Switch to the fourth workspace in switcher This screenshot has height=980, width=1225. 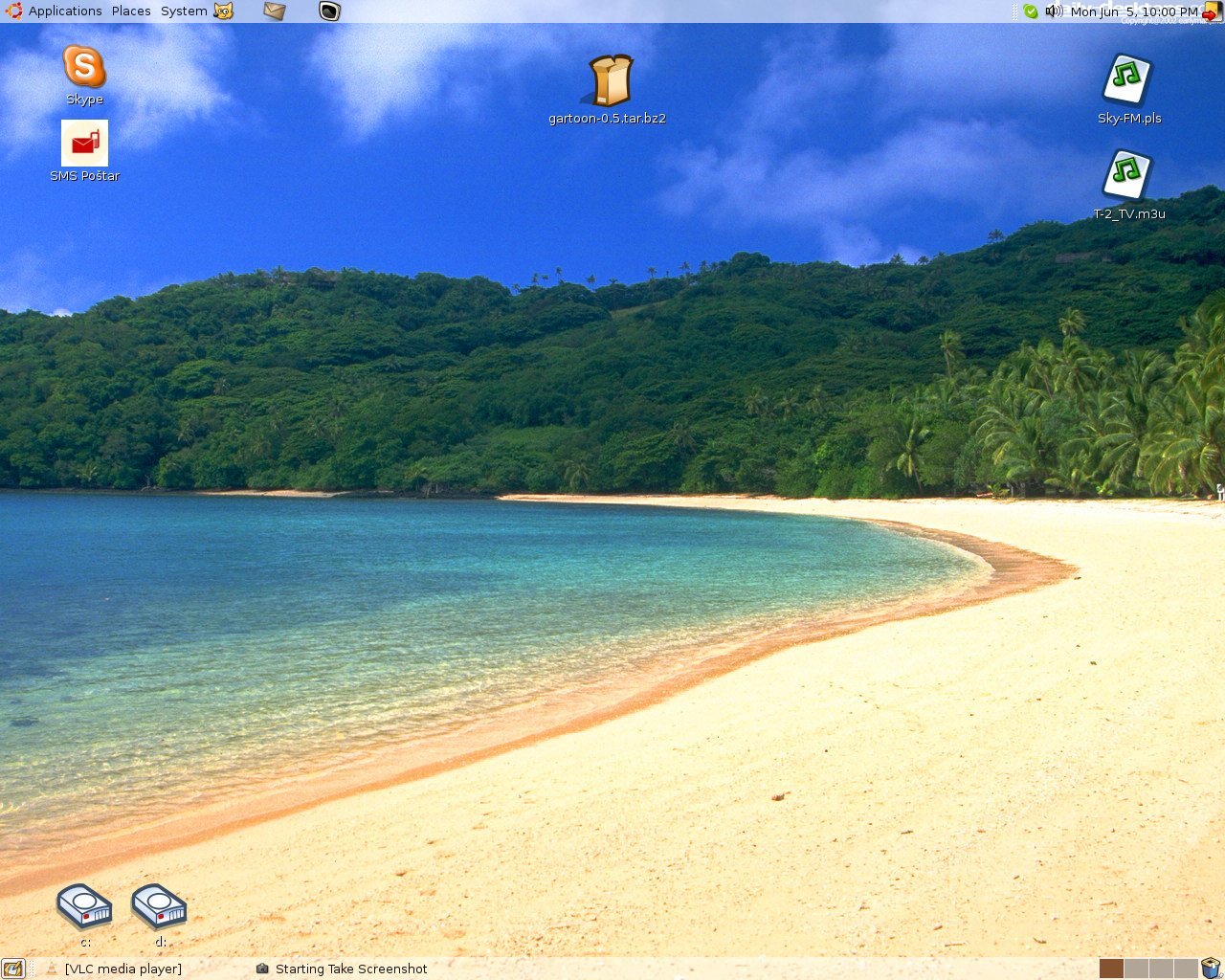[1186, 969]
